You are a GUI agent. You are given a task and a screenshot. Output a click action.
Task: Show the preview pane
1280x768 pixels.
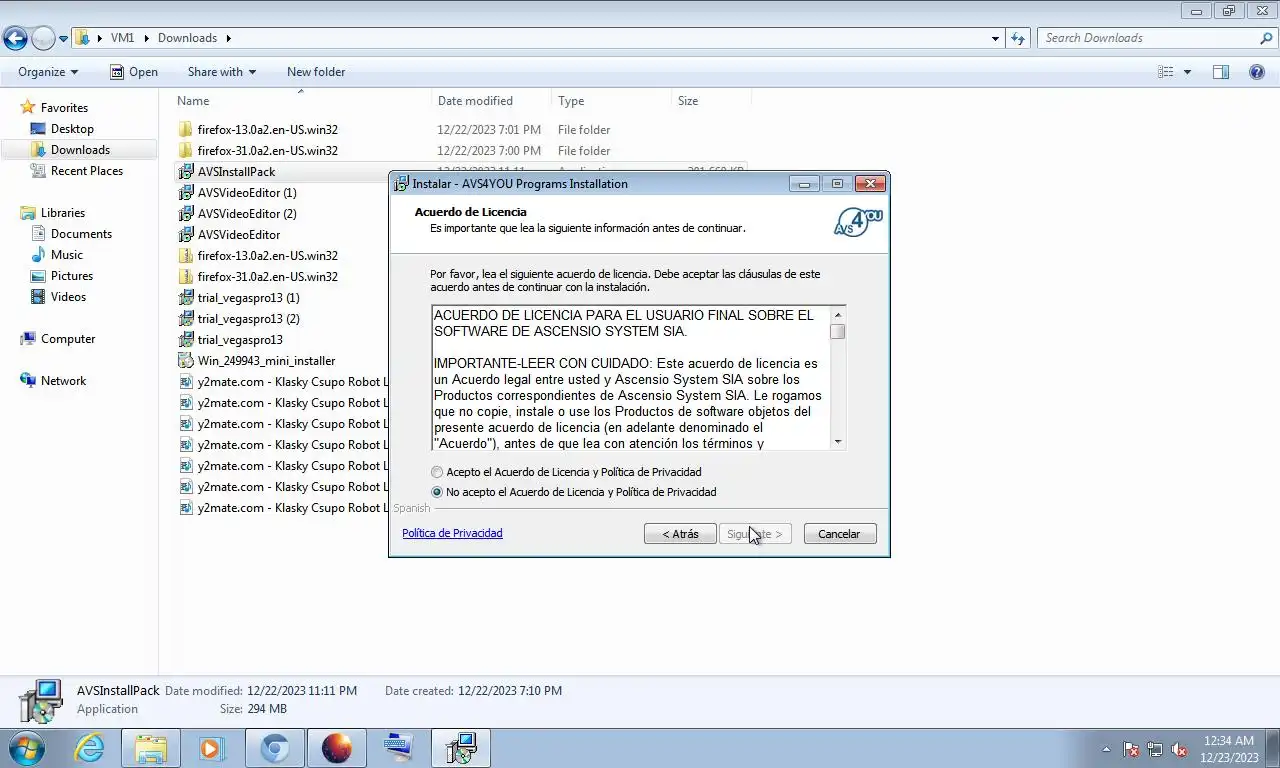[x=1221, y=72]
